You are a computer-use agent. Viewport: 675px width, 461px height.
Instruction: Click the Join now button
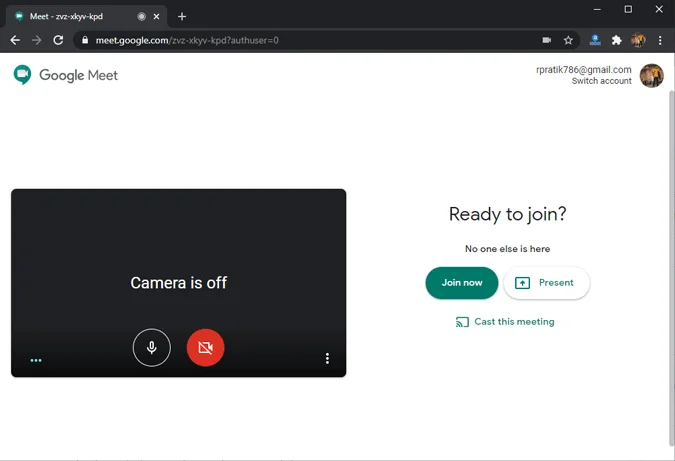[461, 283]
